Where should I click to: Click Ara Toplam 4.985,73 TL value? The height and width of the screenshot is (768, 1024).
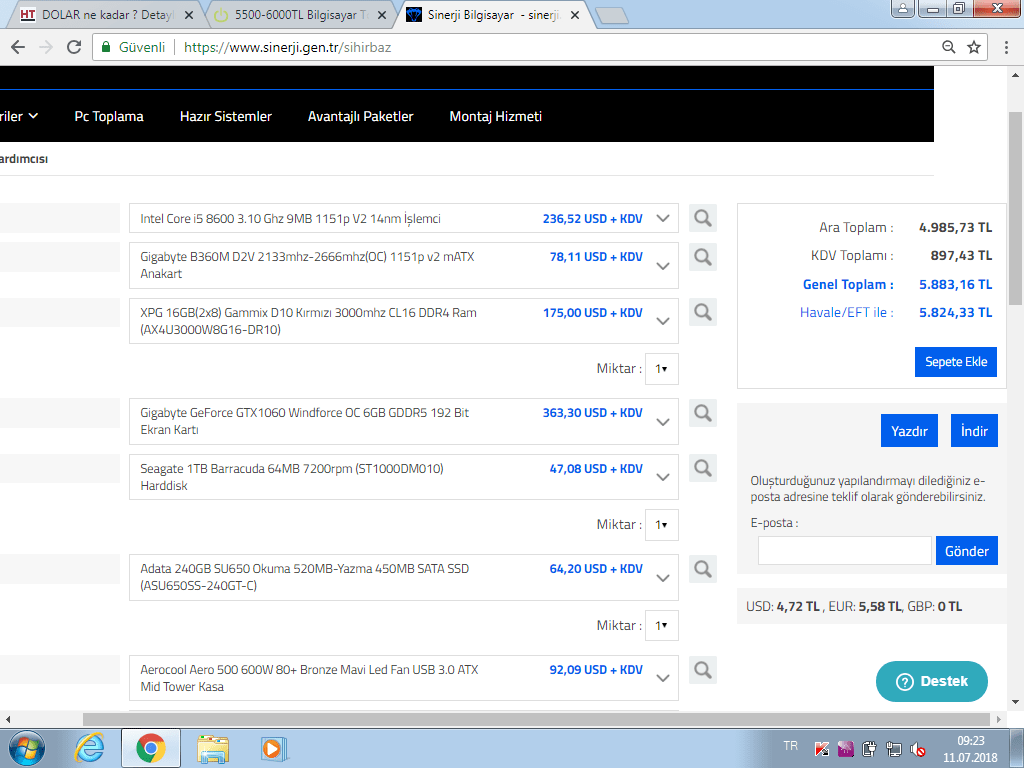coord(955,228)
